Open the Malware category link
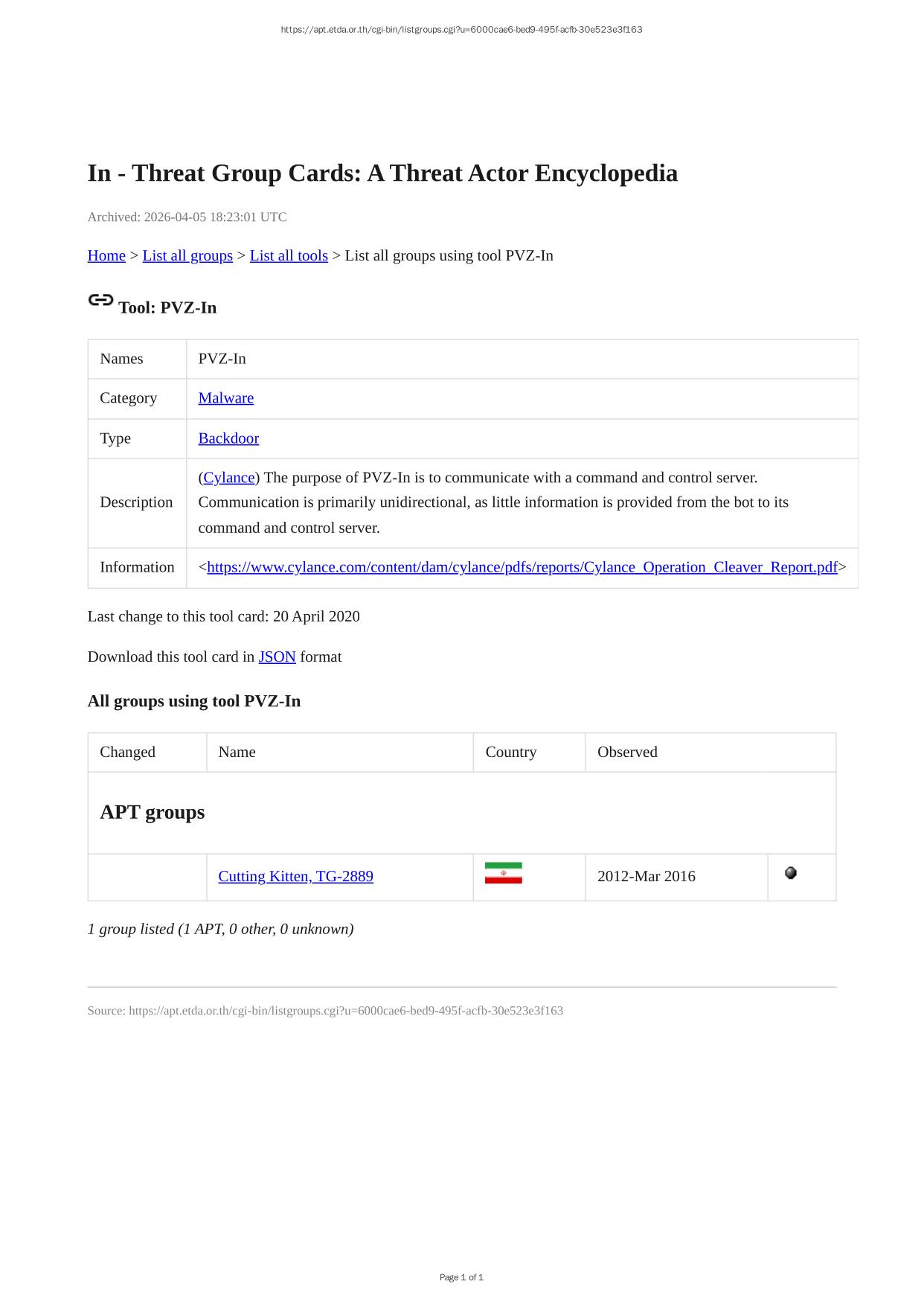Viewport: 924px width, 1307px height. 225,398
